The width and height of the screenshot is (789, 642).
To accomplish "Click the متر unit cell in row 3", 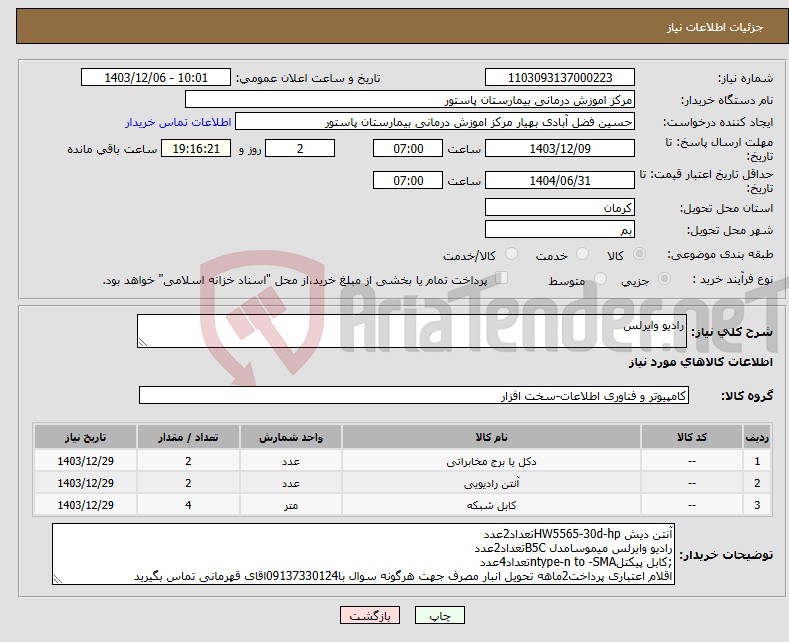I will coord(291,505).
